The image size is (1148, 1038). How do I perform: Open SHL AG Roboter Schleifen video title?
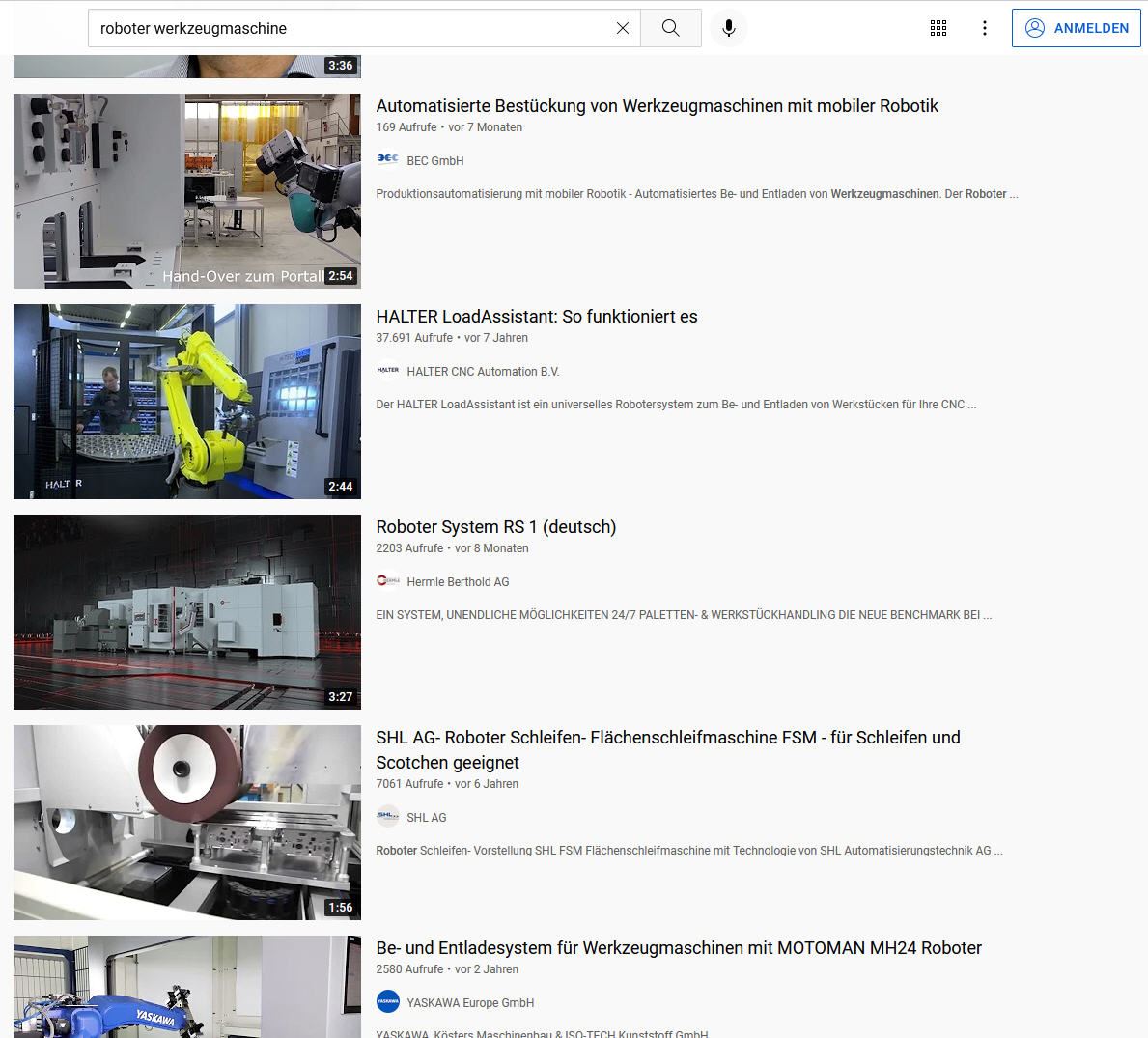tap(668, 749)
